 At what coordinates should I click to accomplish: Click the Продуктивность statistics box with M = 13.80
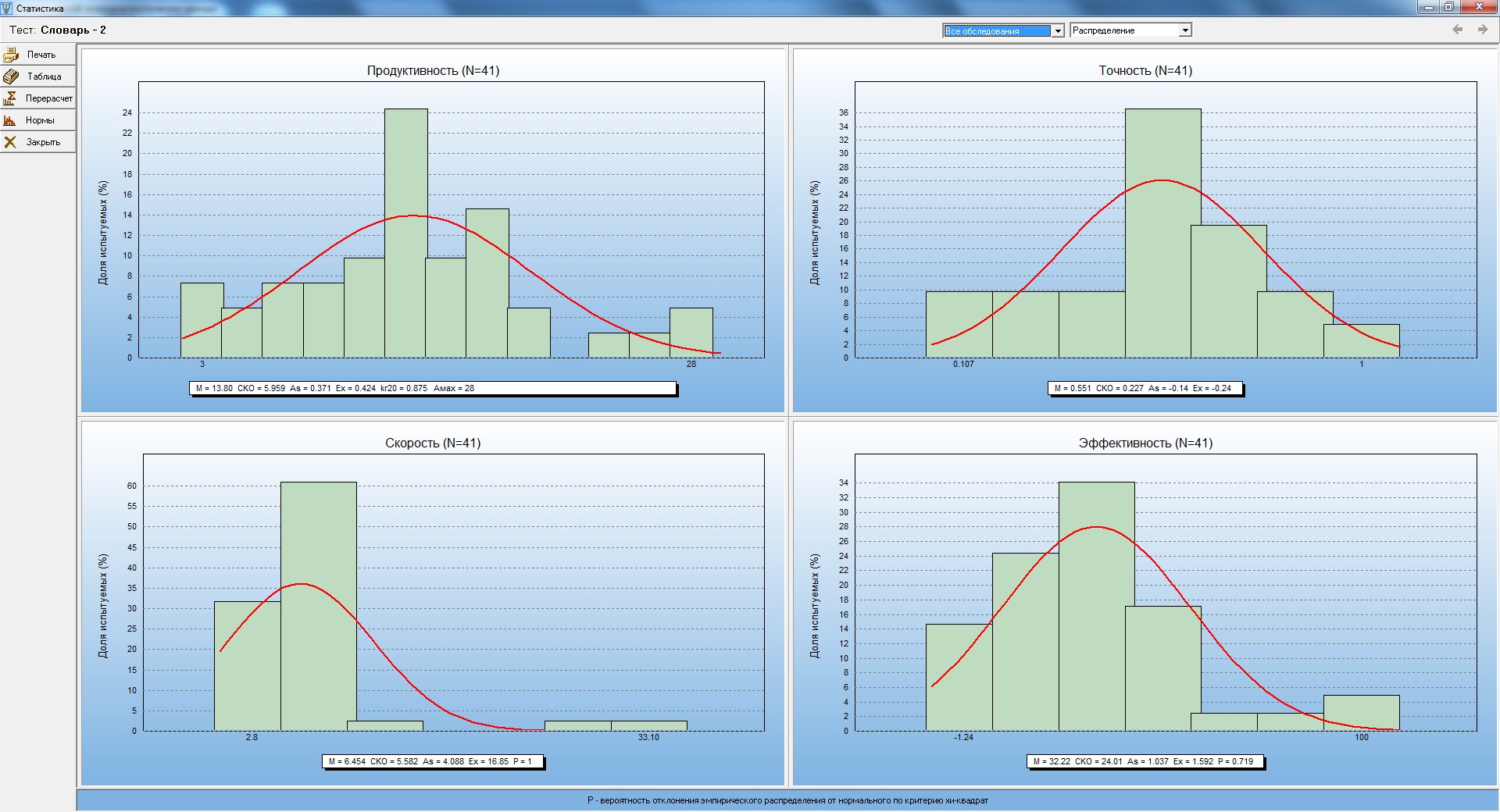433,388
